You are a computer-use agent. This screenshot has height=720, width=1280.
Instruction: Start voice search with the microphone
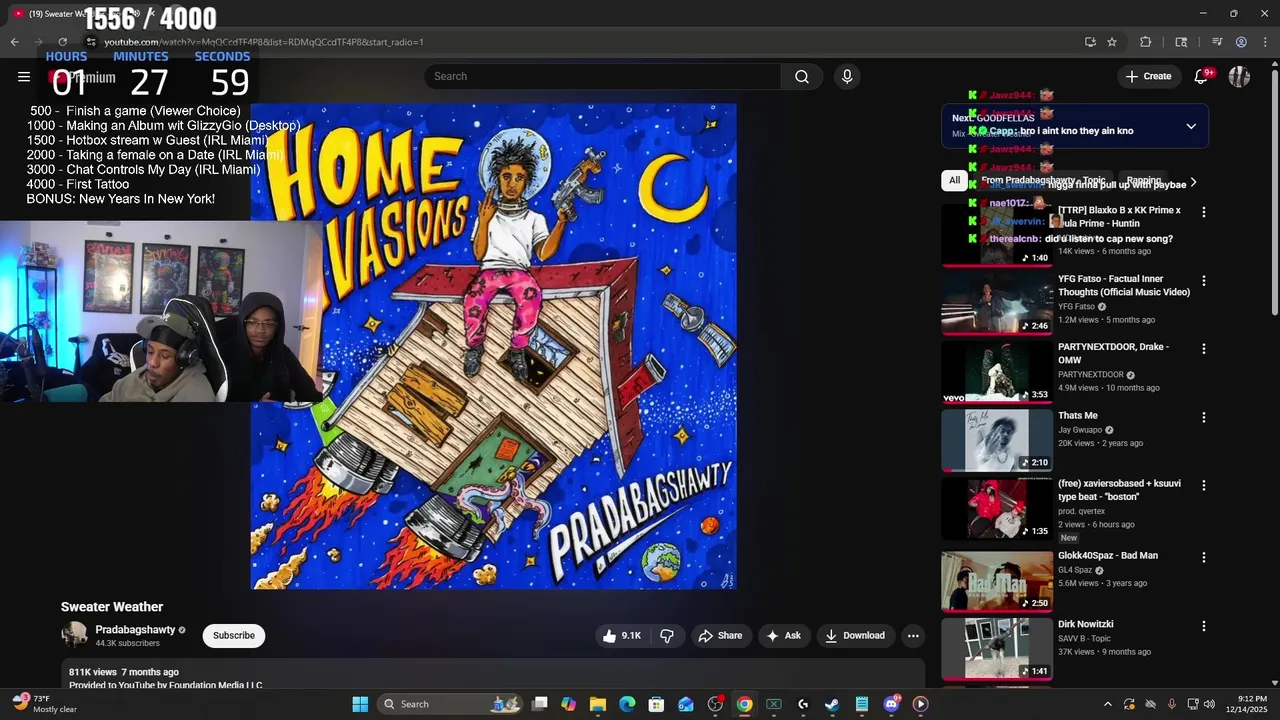847,77
